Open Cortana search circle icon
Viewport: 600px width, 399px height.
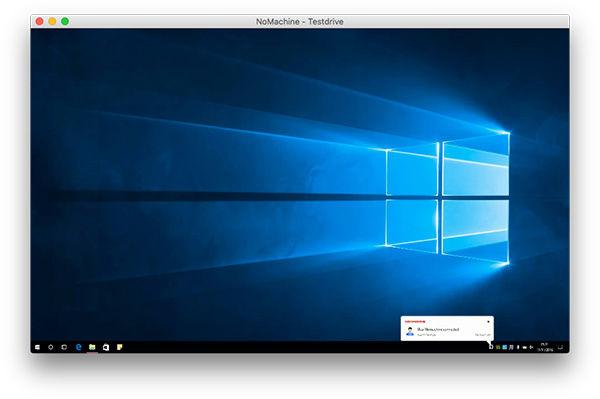tap(51, 347)
